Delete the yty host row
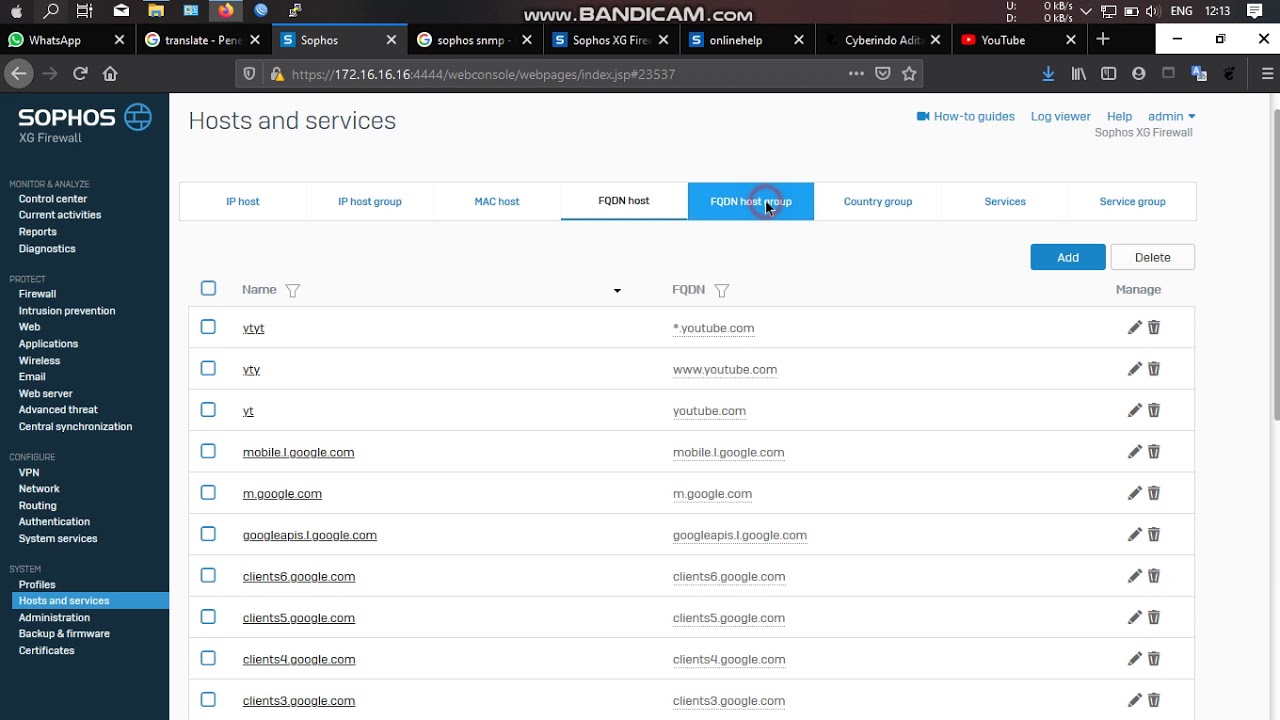1280x720 pixels. click(1154, 369)
